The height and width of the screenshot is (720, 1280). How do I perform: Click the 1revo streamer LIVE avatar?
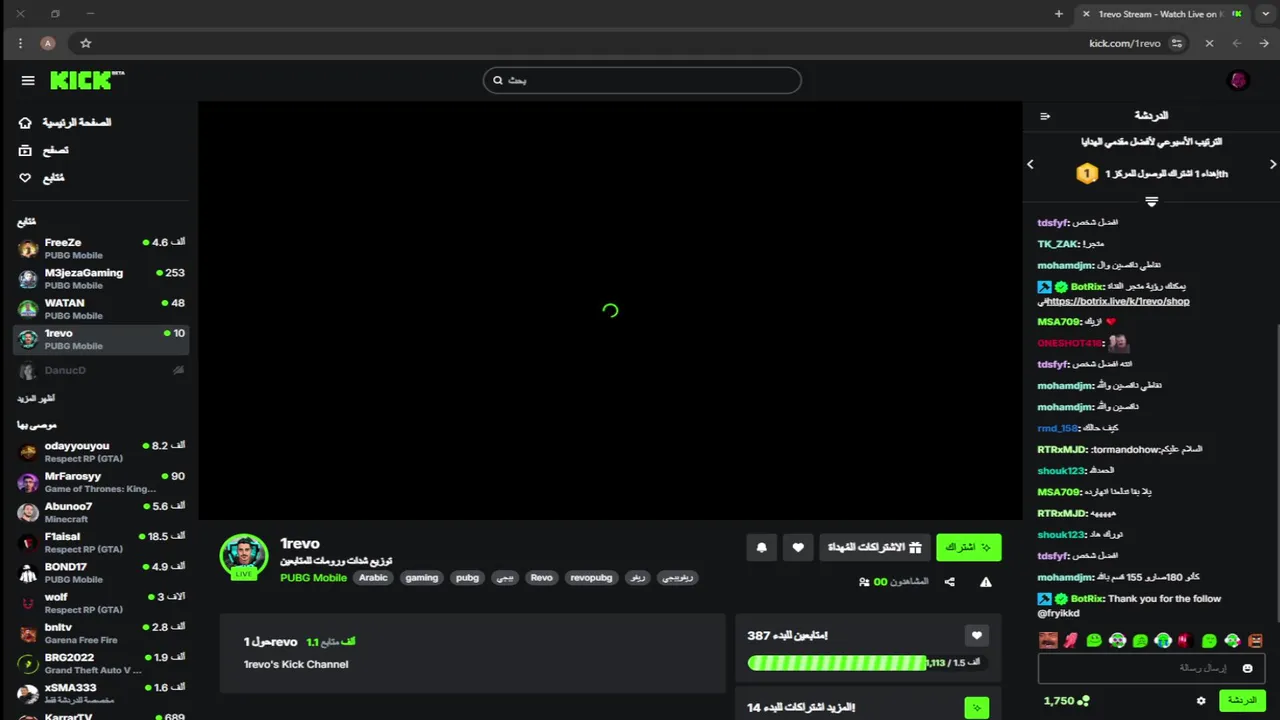click(244, 557)
